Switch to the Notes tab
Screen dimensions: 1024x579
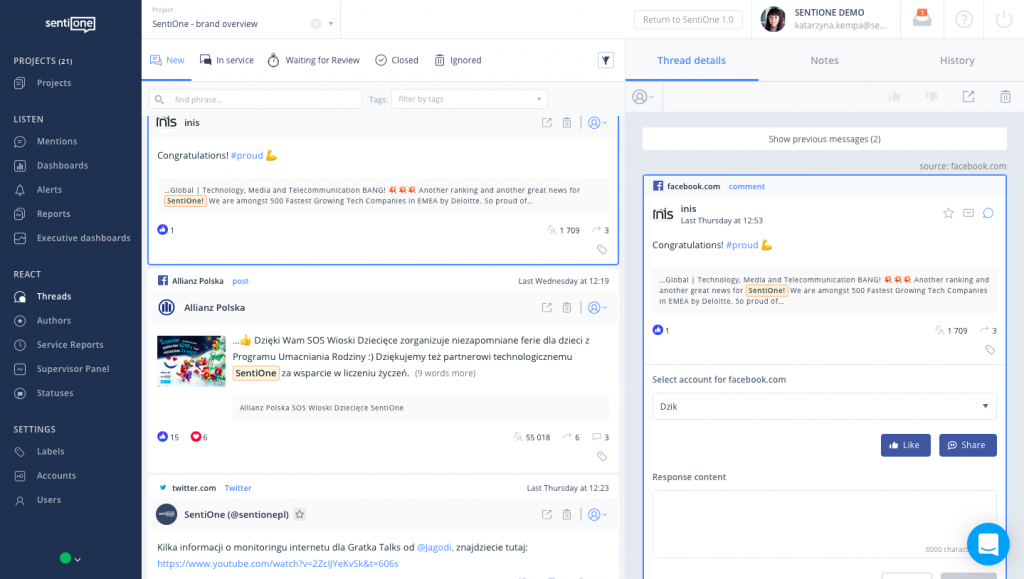(824, 60)
